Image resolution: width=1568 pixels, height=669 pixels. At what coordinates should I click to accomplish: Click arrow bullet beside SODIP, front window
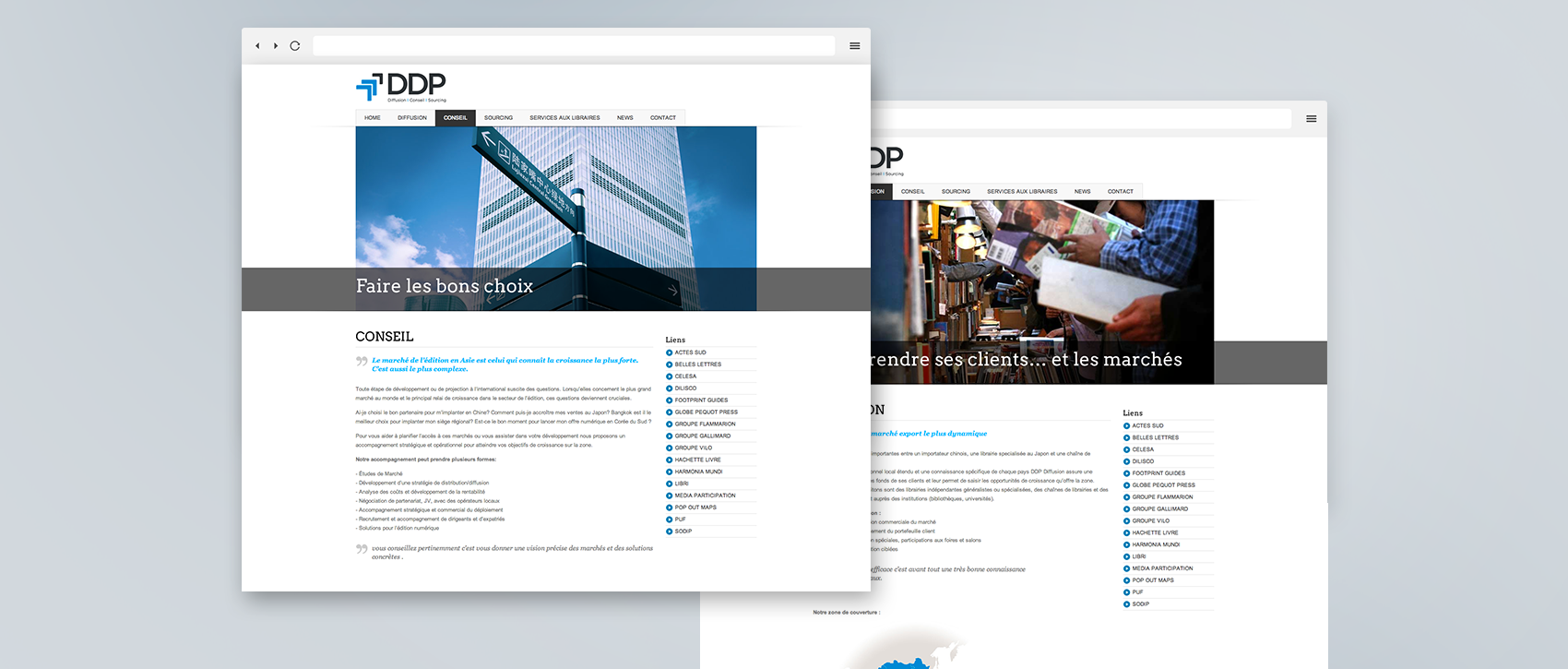point(669,532)
